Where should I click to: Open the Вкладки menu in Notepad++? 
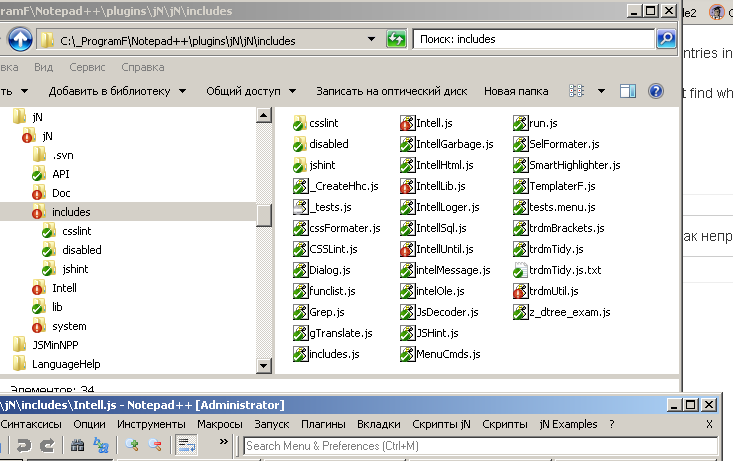pyautogui.click(x=379, y=424)
